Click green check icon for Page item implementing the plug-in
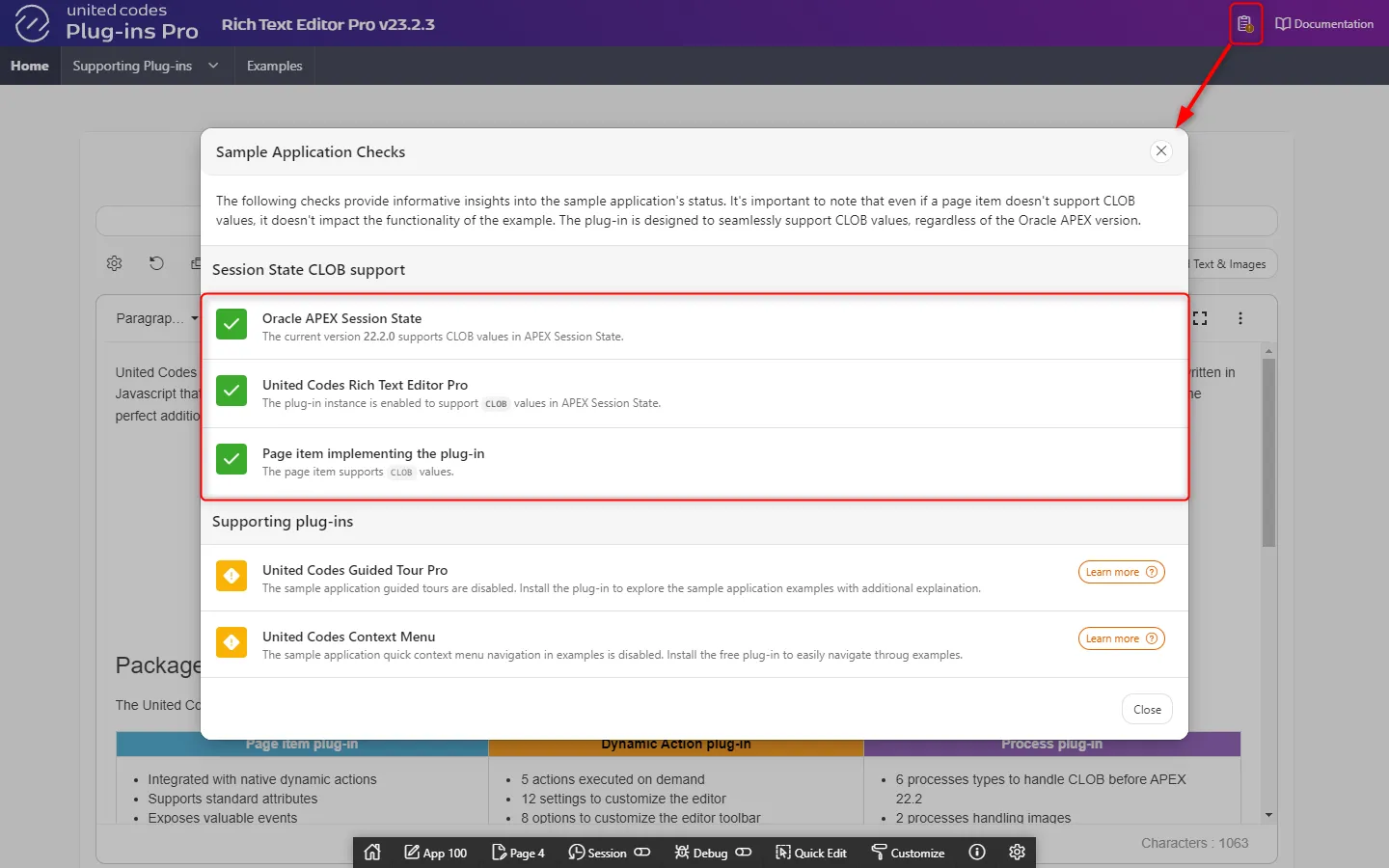This screenshot has width=1389, height=868. point(231,460)
